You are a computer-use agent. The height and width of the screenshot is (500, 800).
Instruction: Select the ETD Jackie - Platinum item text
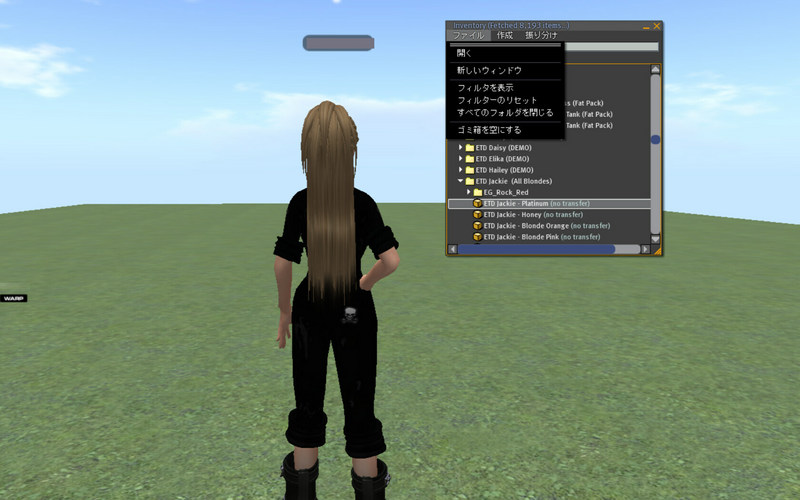tap(537, 204)
